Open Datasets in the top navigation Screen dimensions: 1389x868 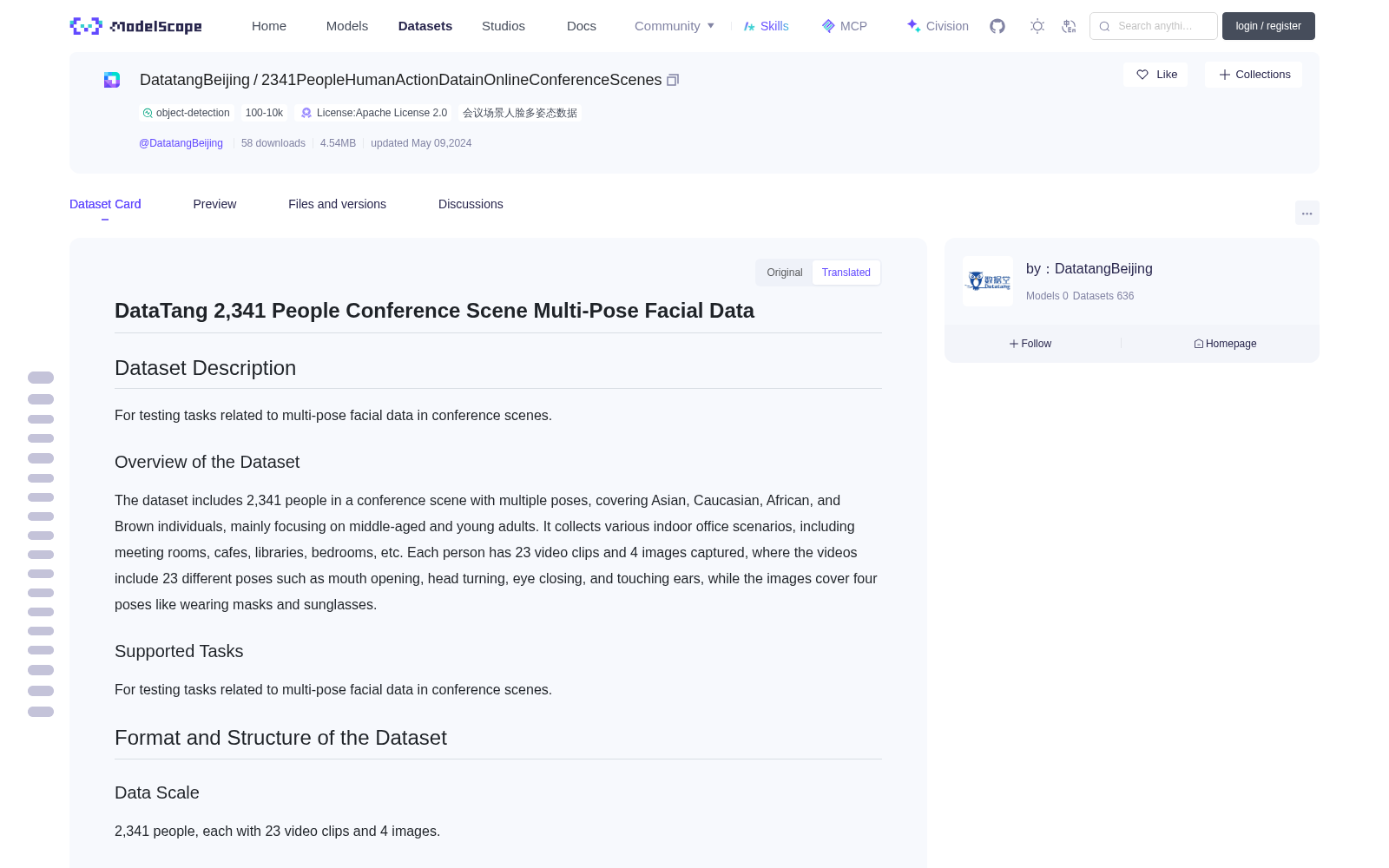[x=425, y=26]
